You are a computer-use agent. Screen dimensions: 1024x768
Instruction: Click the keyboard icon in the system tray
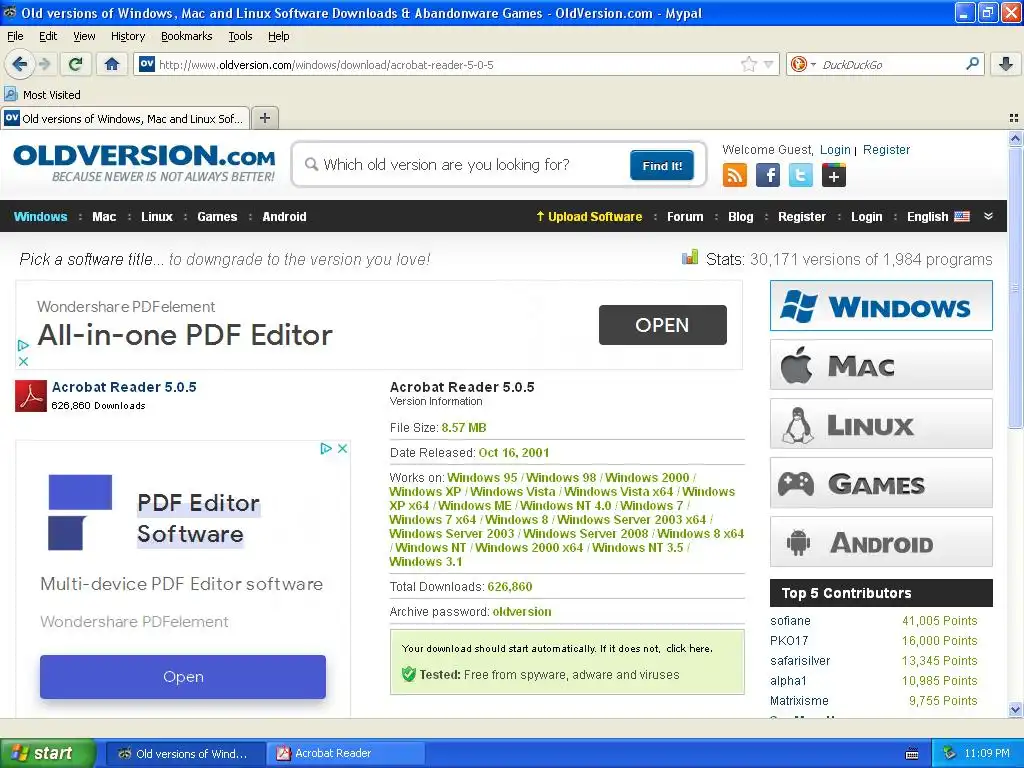coord(912,754)
